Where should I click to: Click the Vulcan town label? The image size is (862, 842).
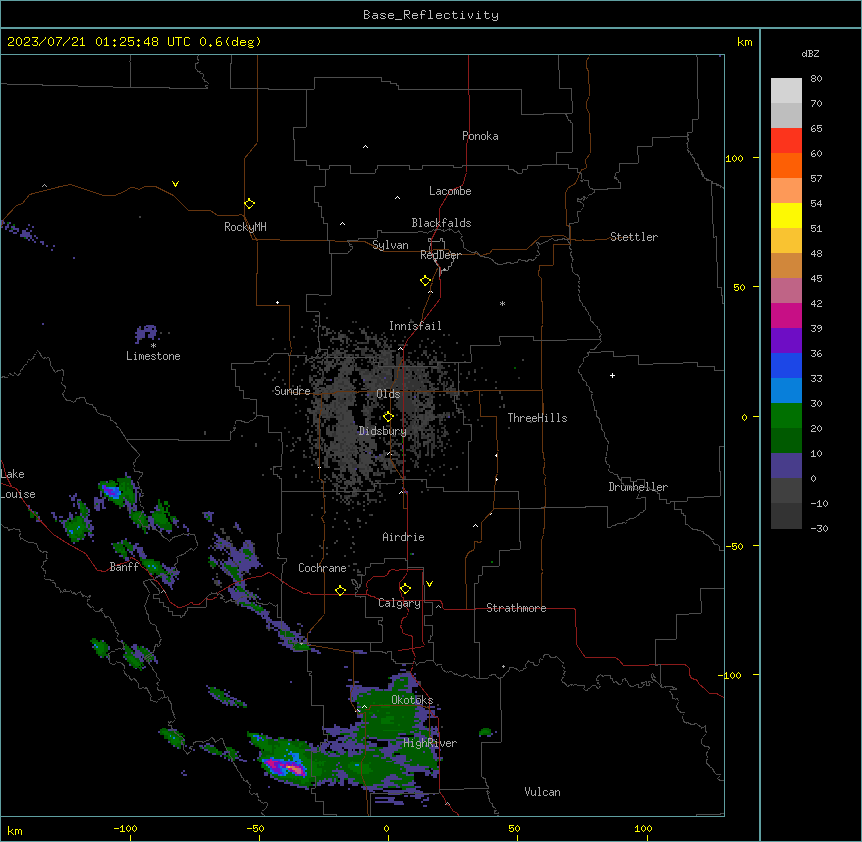pos(543,792)
